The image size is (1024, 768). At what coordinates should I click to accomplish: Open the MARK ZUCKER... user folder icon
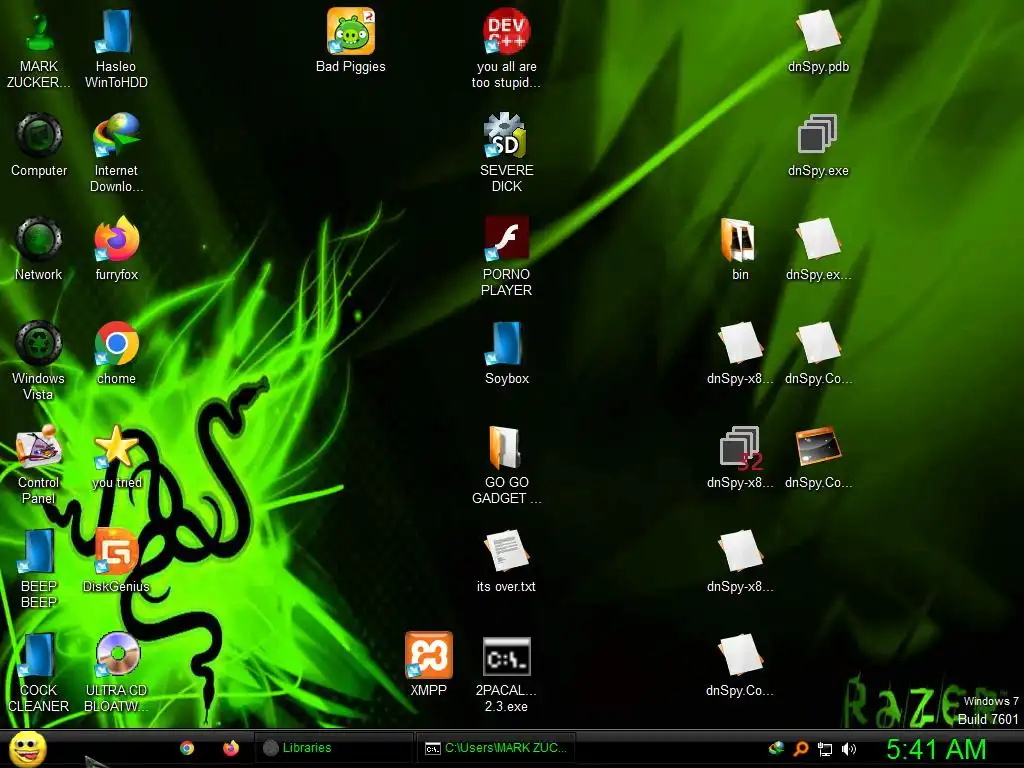tap(39, 49)
